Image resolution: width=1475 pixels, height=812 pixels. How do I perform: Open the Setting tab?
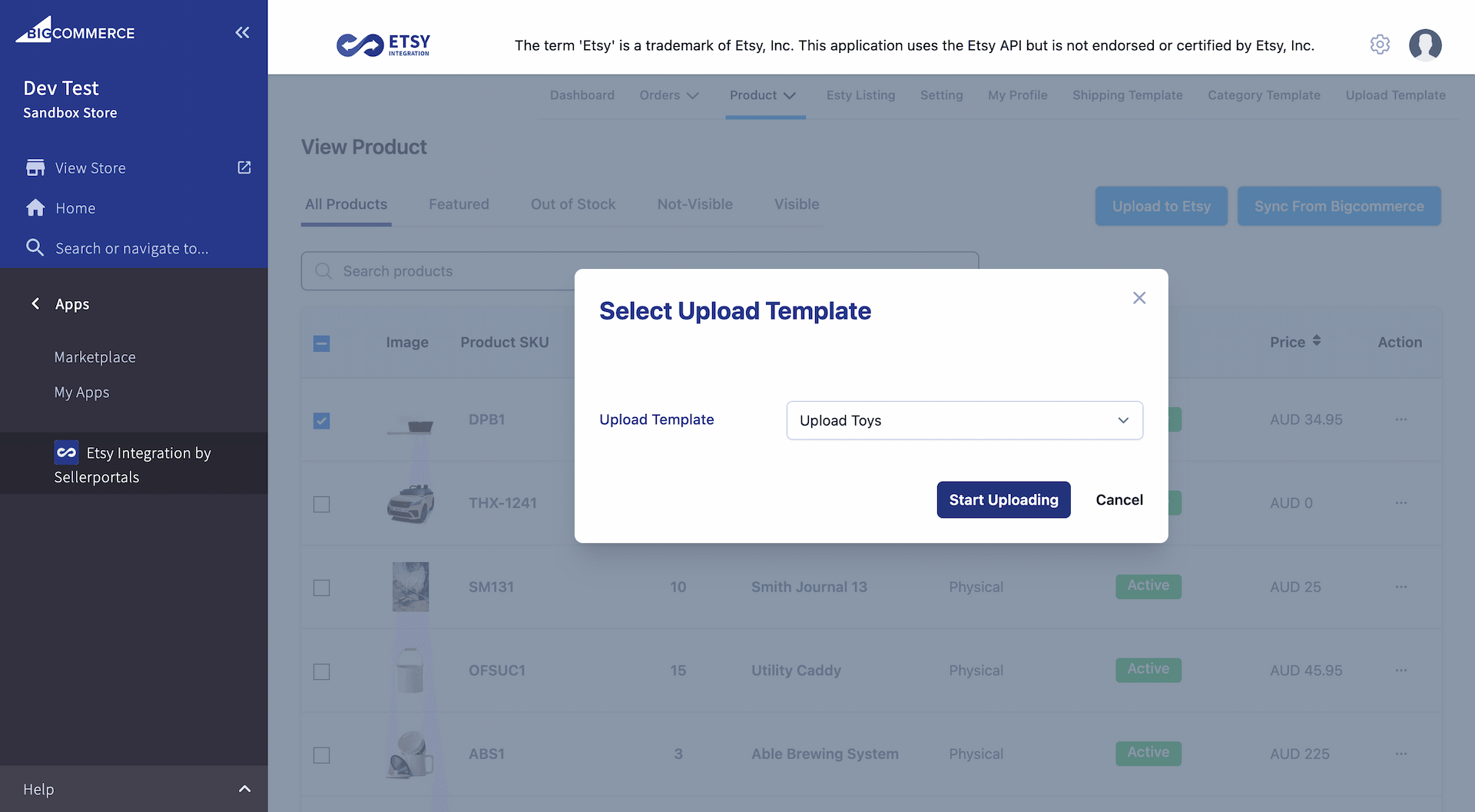coord(941,95)
